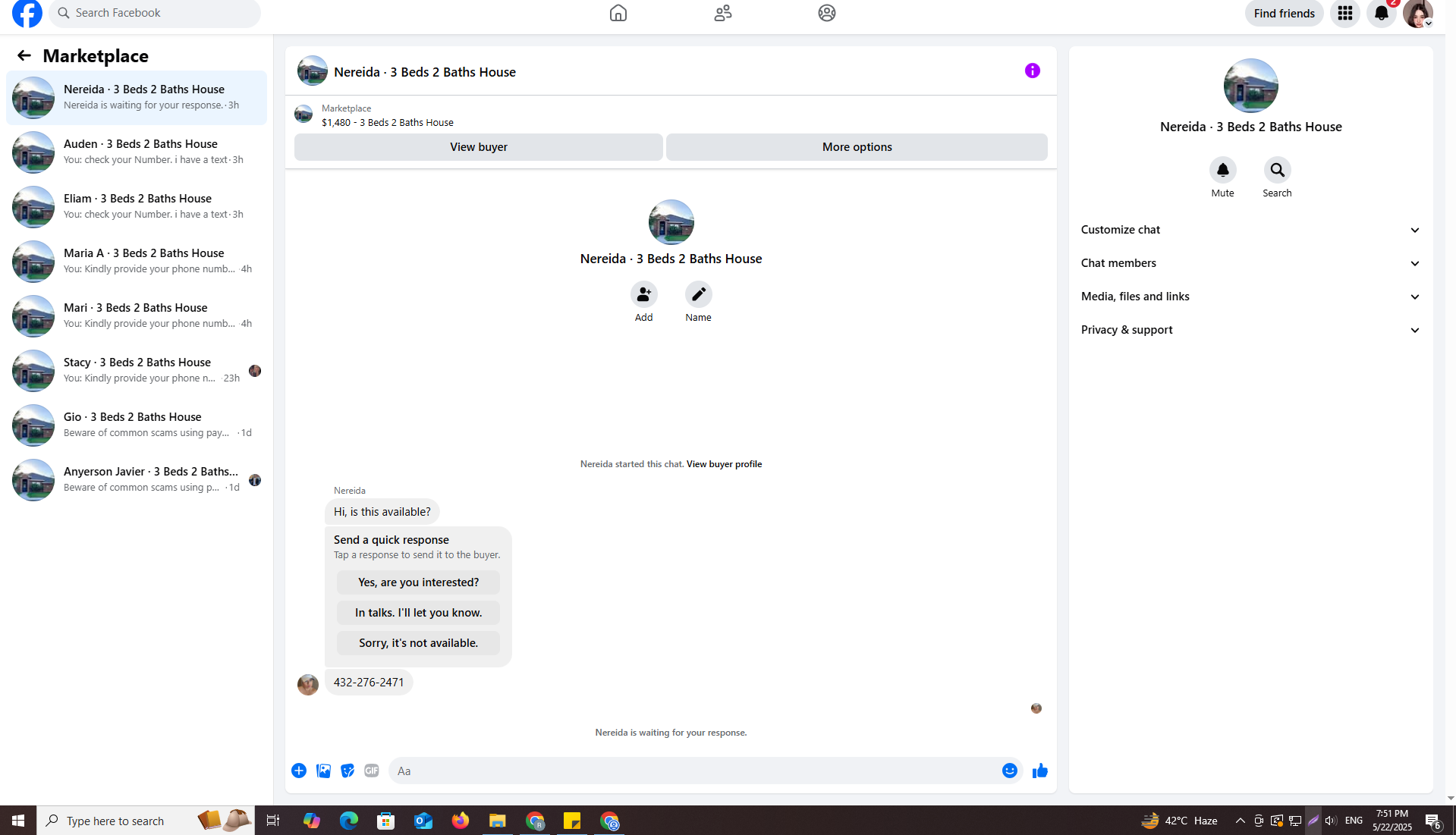Open the Groups icon in top navigation
Image resolution: width=1456 pixels, height=835 pixels.
tap(827, 13)
